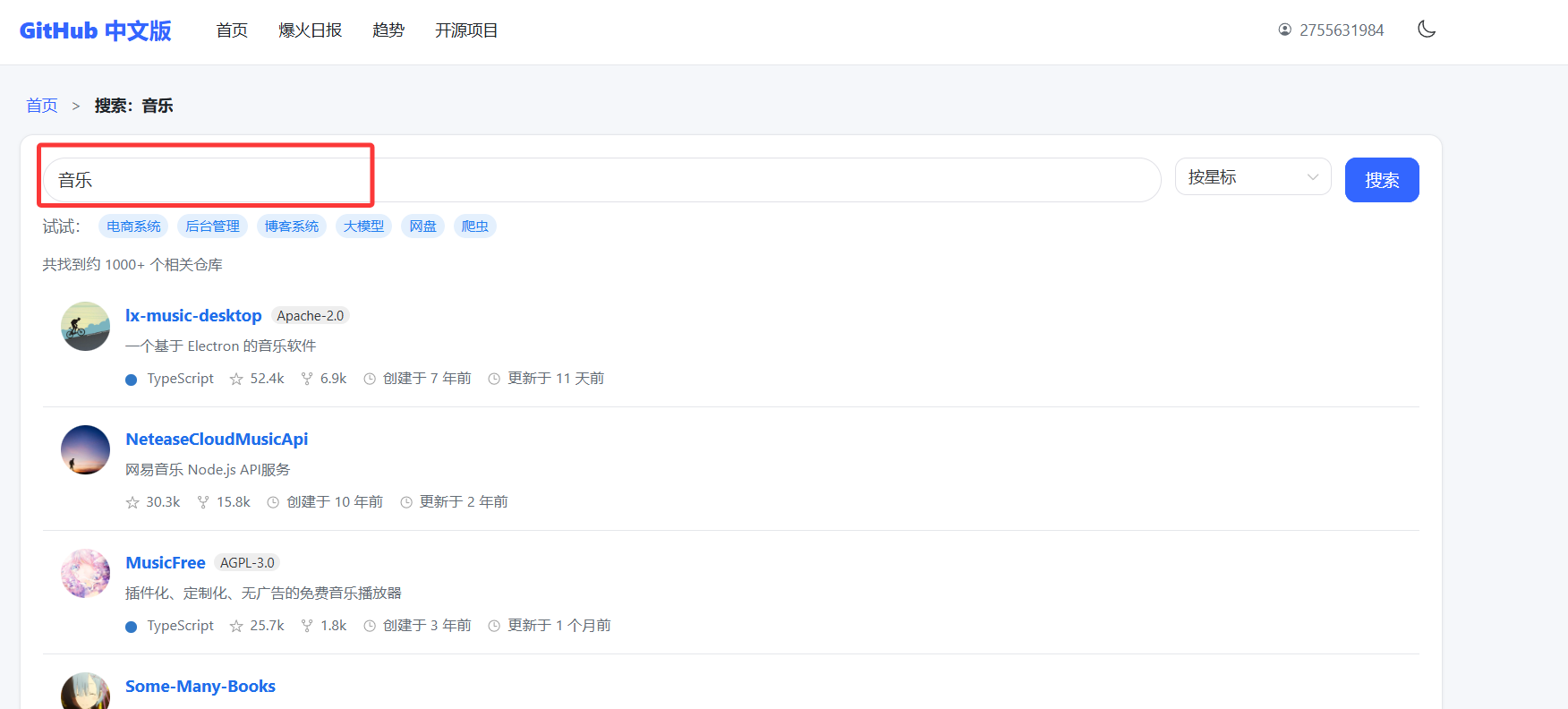Click the text 创建于 3 年前
Screen dimensions: 1568x709
tap(427, 626)
